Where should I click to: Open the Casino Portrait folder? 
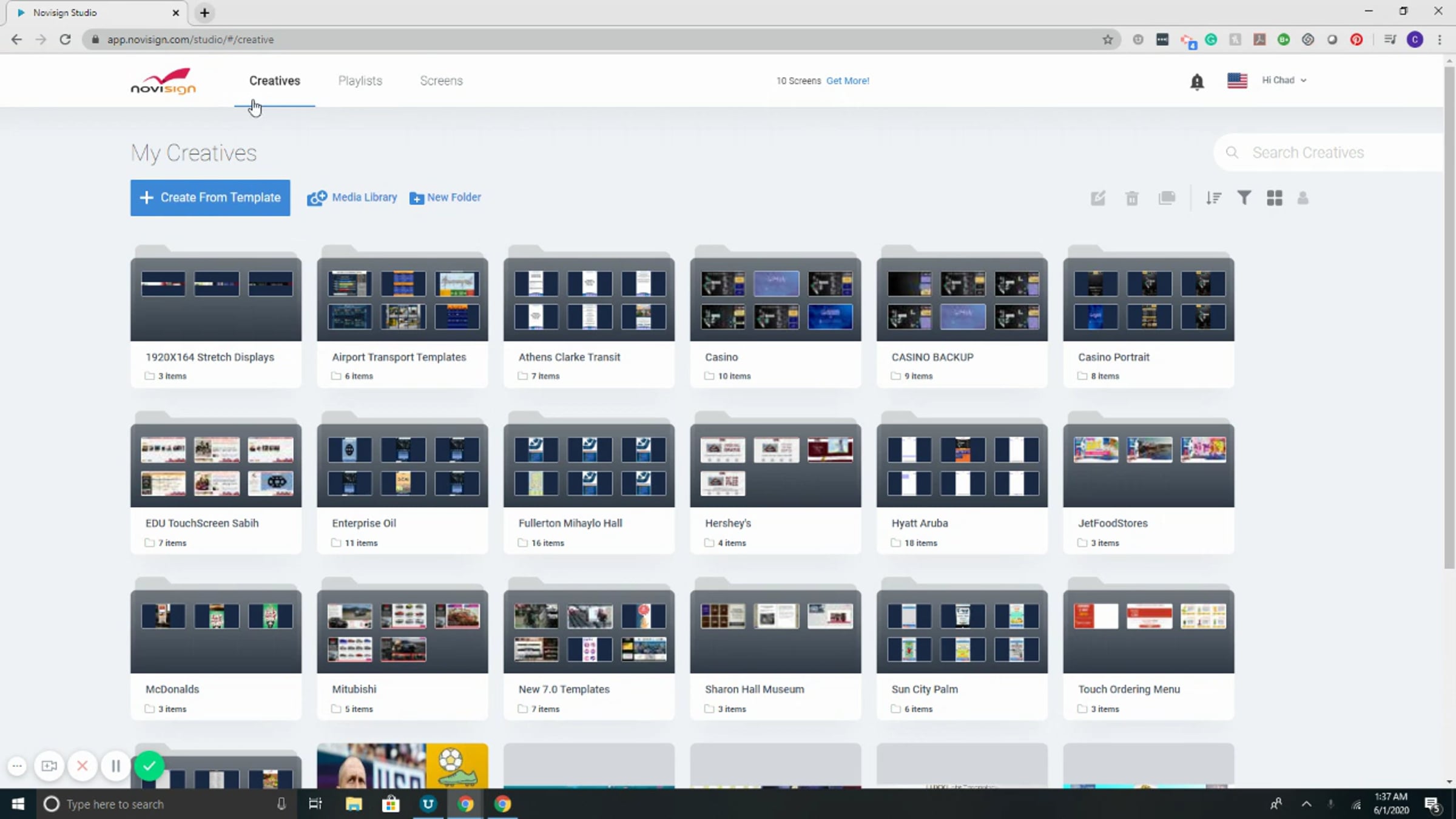pos(1148,315)
